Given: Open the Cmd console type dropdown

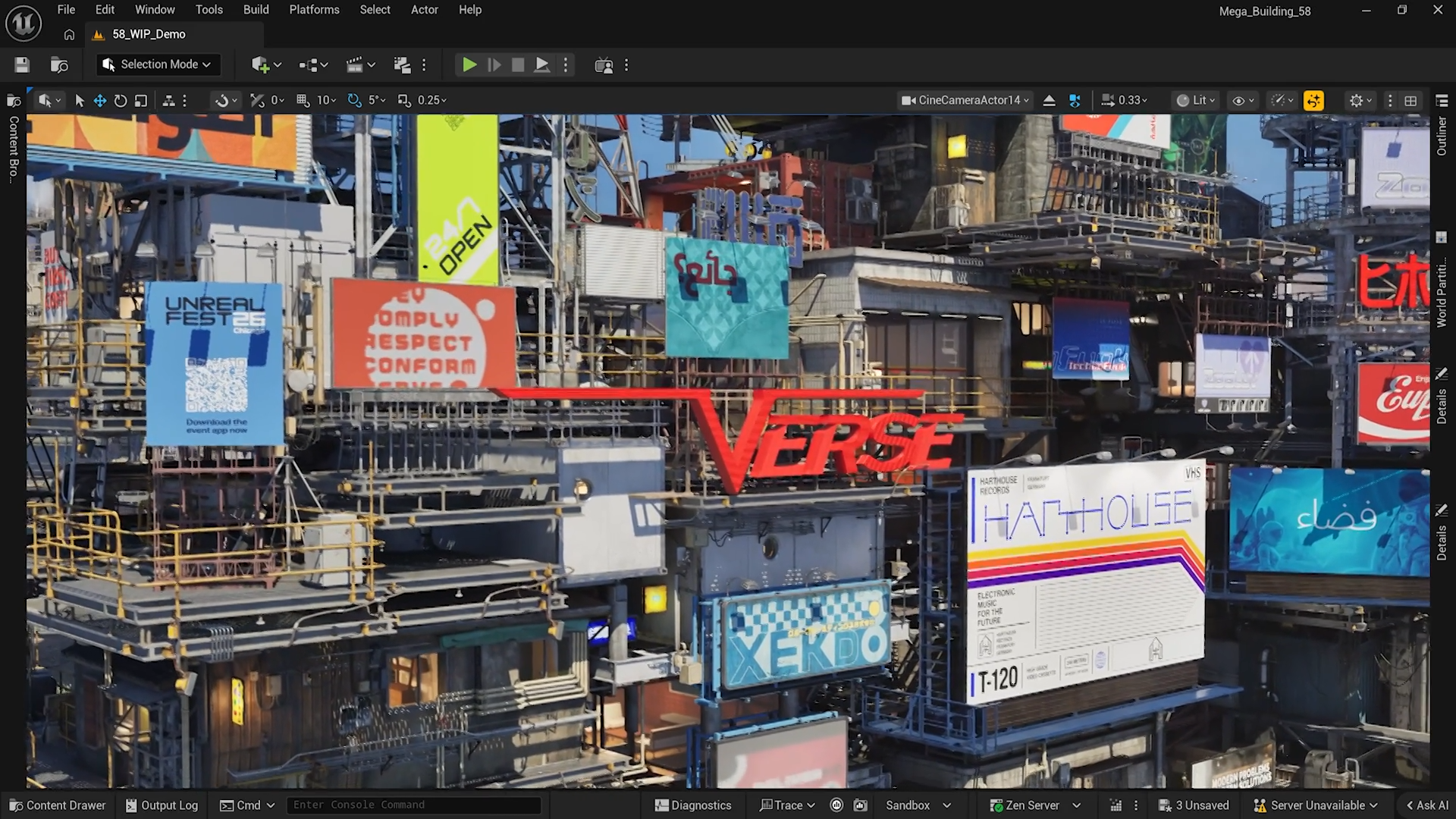Looking at the screenshot, I should [247, 805].
